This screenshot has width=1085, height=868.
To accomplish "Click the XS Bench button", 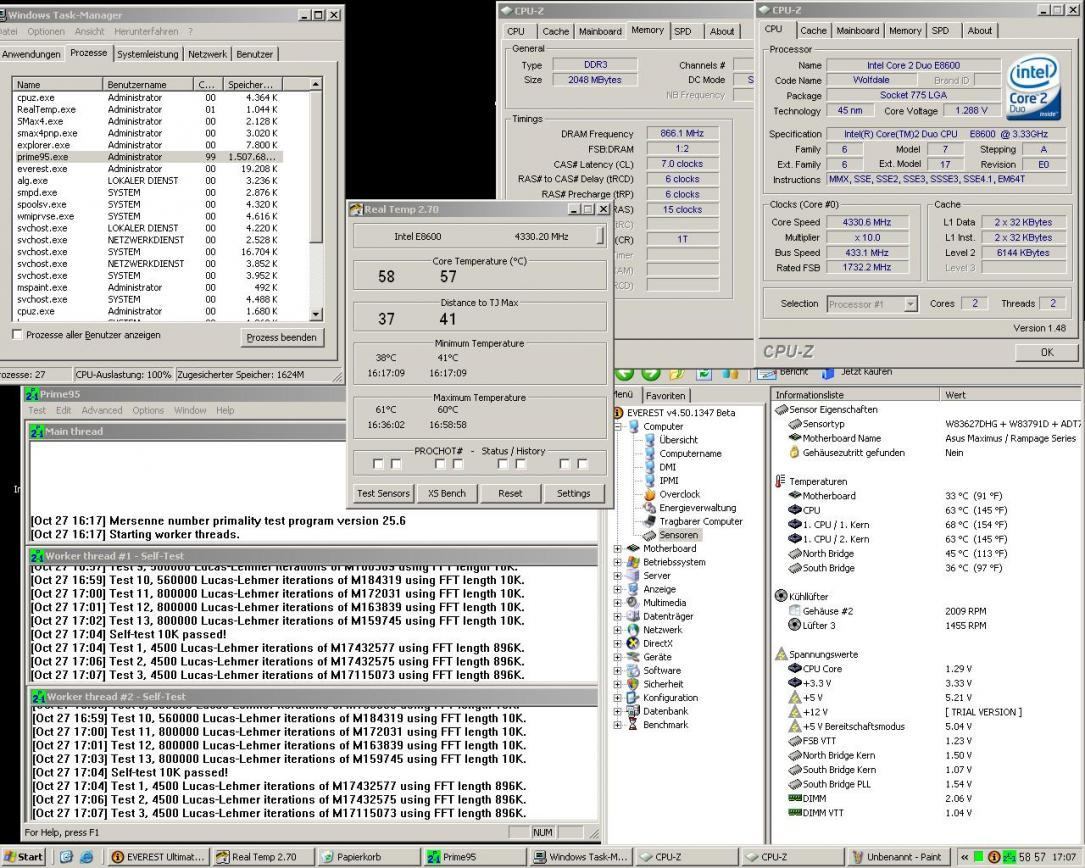I will click(446, 494).
